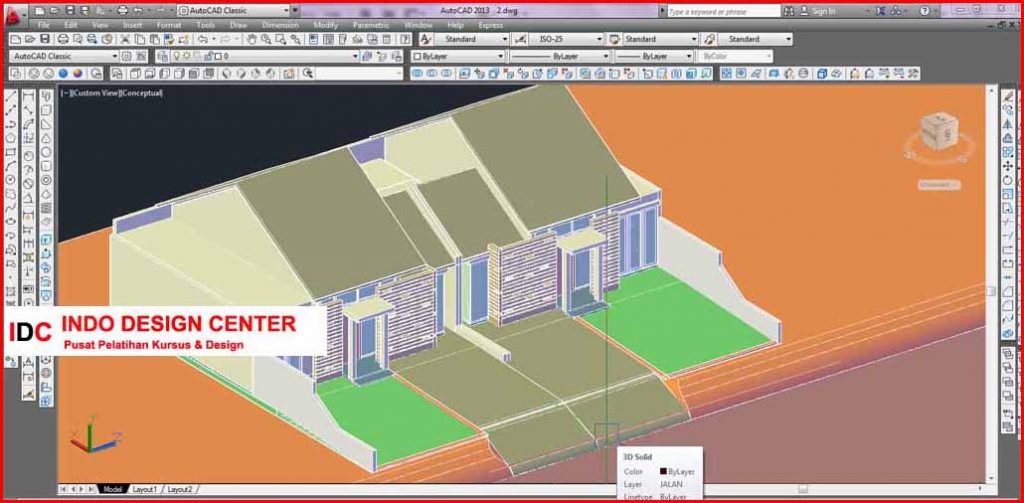This screenshot has height=503, width=1024.
Task: Click the Sign In button
Action: point(817,11)
